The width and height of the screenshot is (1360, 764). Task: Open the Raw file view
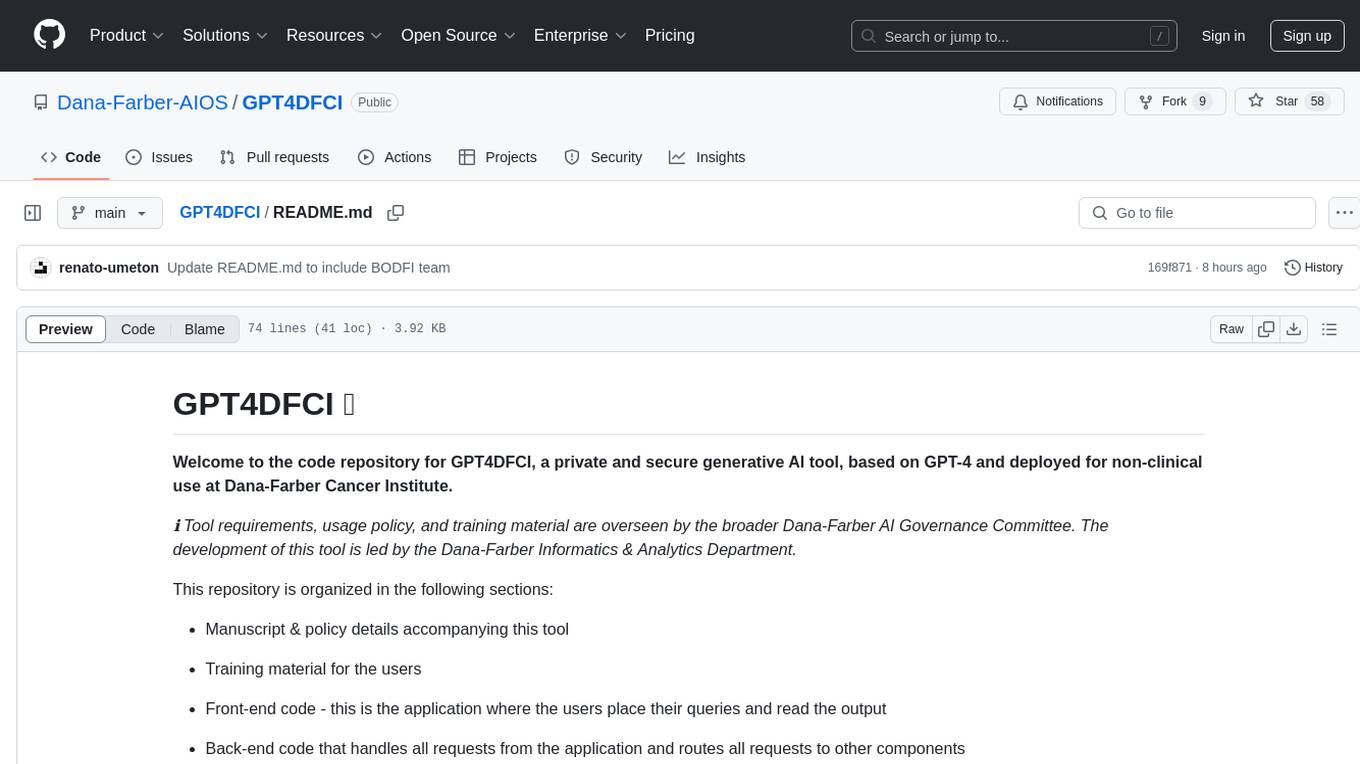[1232, 329]
